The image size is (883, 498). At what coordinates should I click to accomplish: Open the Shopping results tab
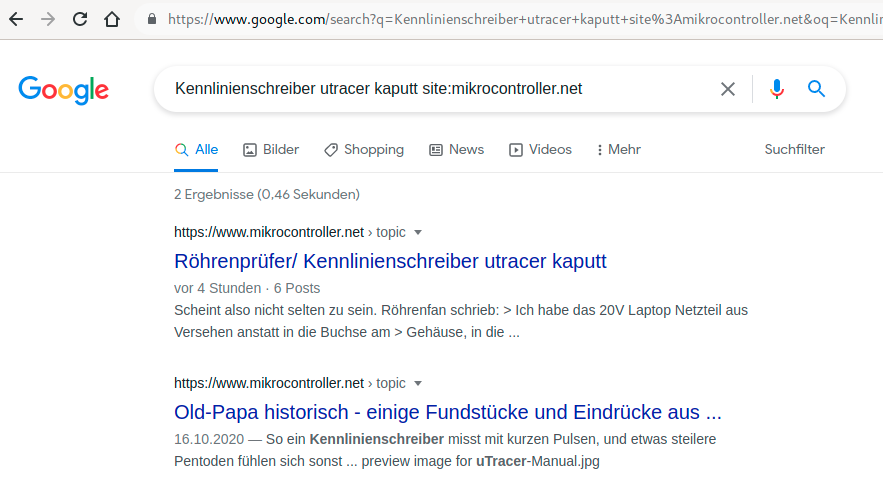(364, 149)
